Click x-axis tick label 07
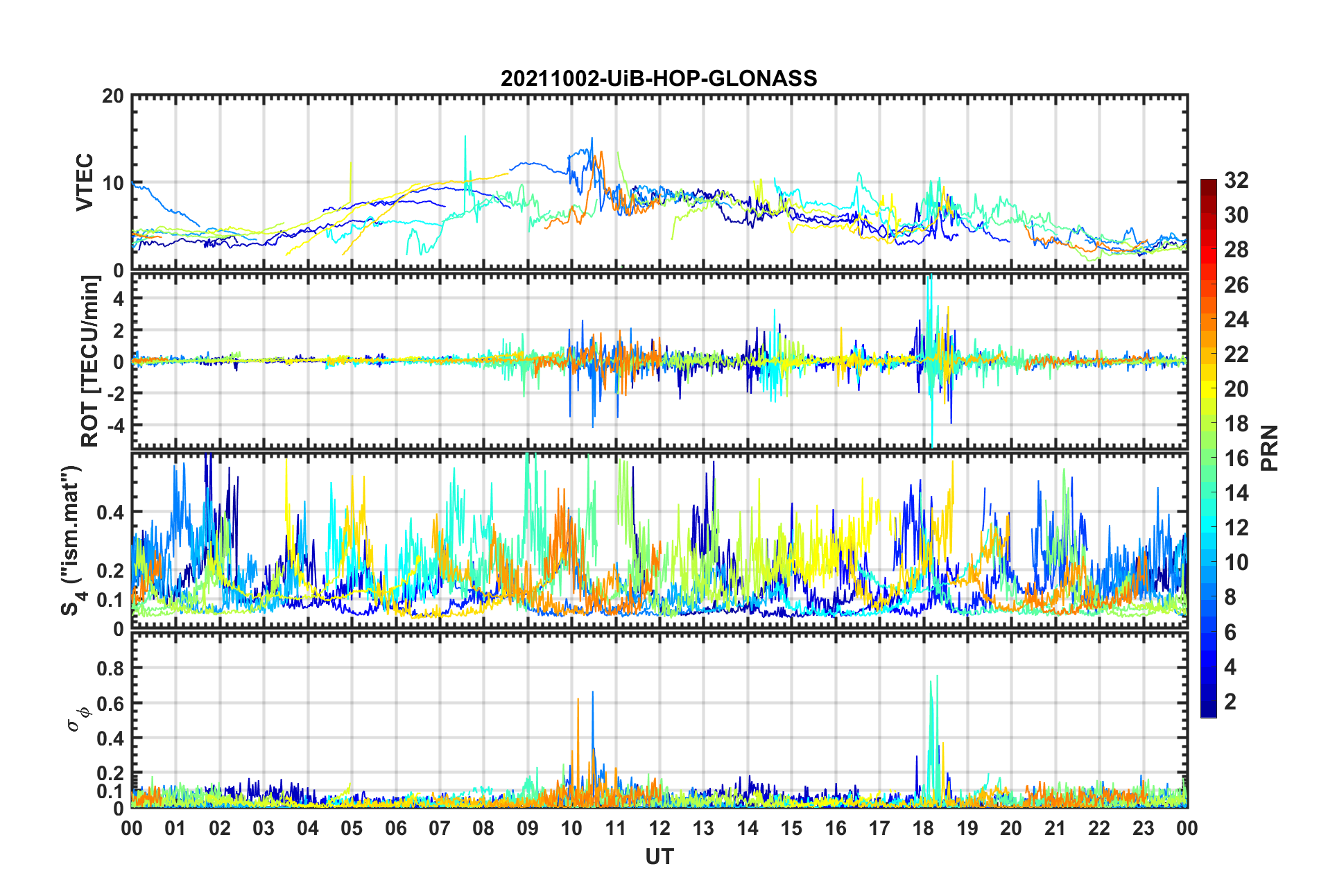1319x896 pixels. [440, 828]
